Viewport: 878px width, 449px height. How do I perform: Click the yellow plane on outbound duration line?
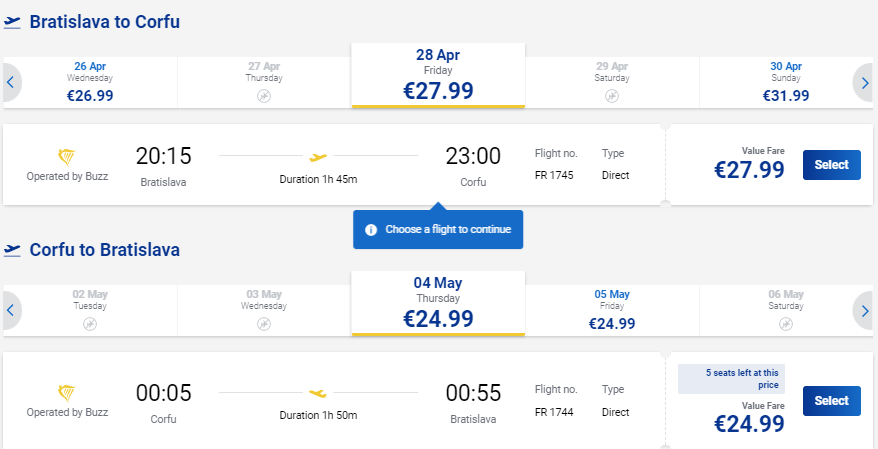[x=318, y=157]
